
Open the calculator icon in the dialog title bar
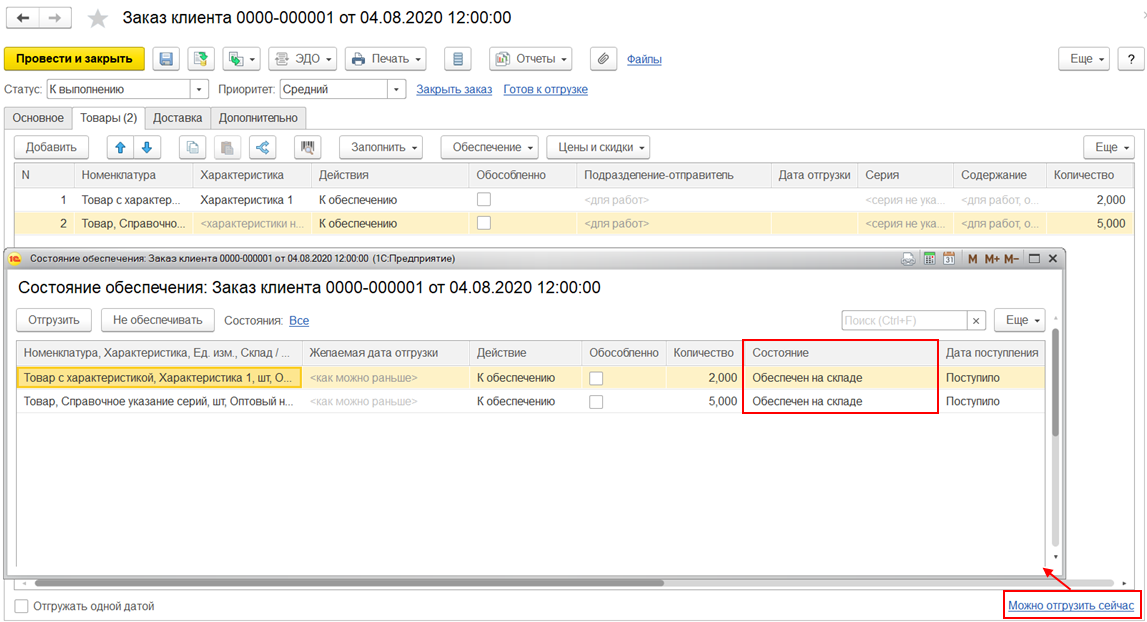(x=929, y=258)
